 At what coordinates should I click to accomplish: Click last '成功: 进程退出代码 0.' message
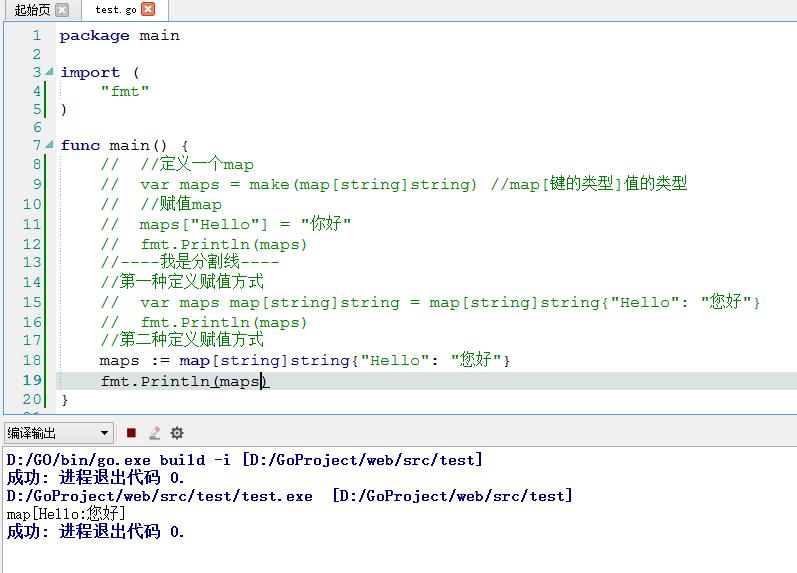pyautogui.click(x=96, y=532)
